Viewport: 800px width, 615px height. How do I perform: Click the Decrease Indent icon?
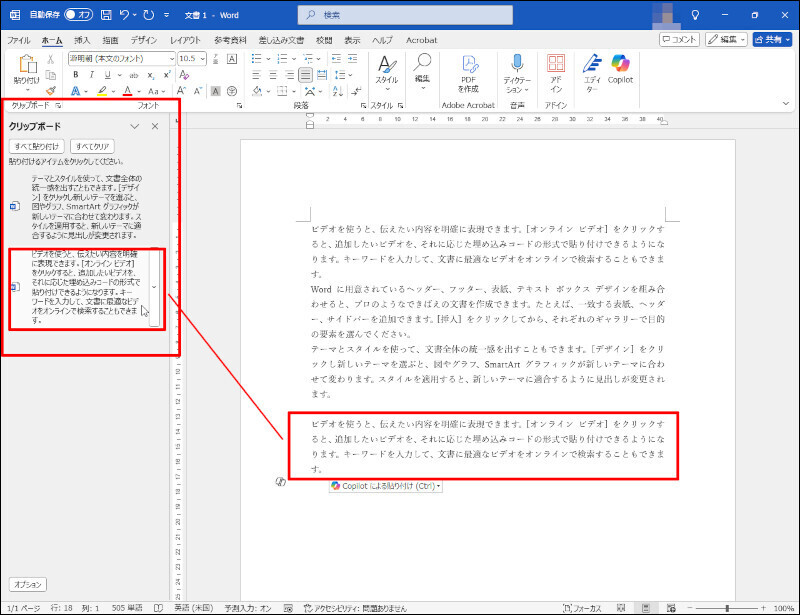[336, 59]
